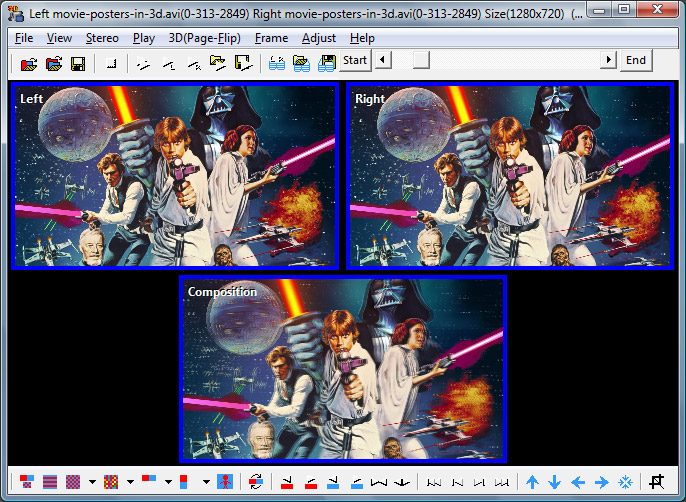686x502 pixels.
Task: Select the crop tool icon
Action: tap(657, 482)
